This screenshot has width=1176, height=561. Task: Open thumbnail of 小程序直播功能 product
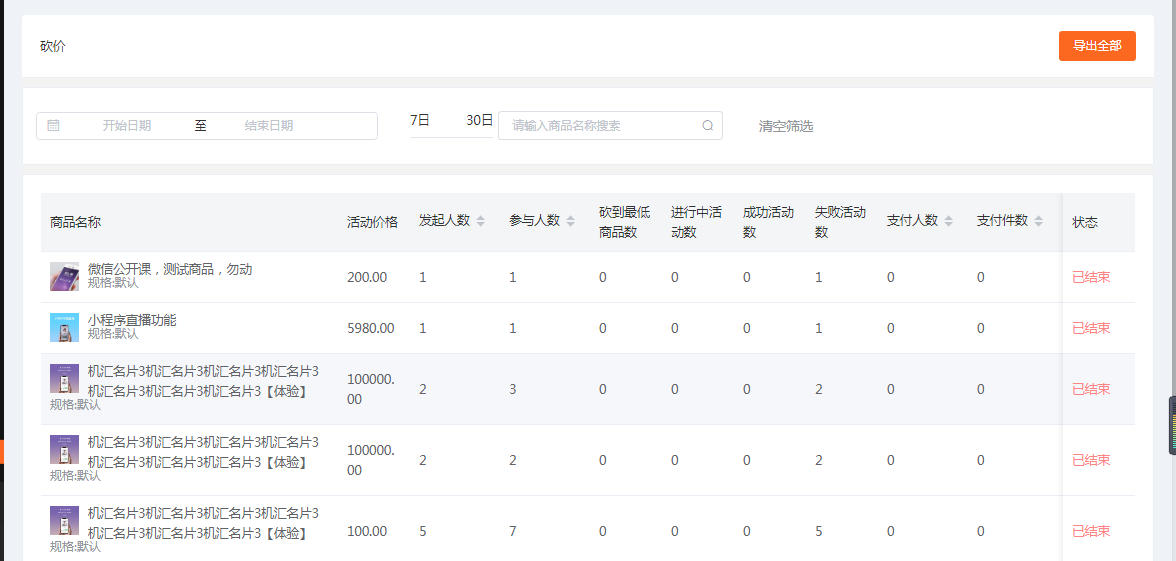pos(64,328)
